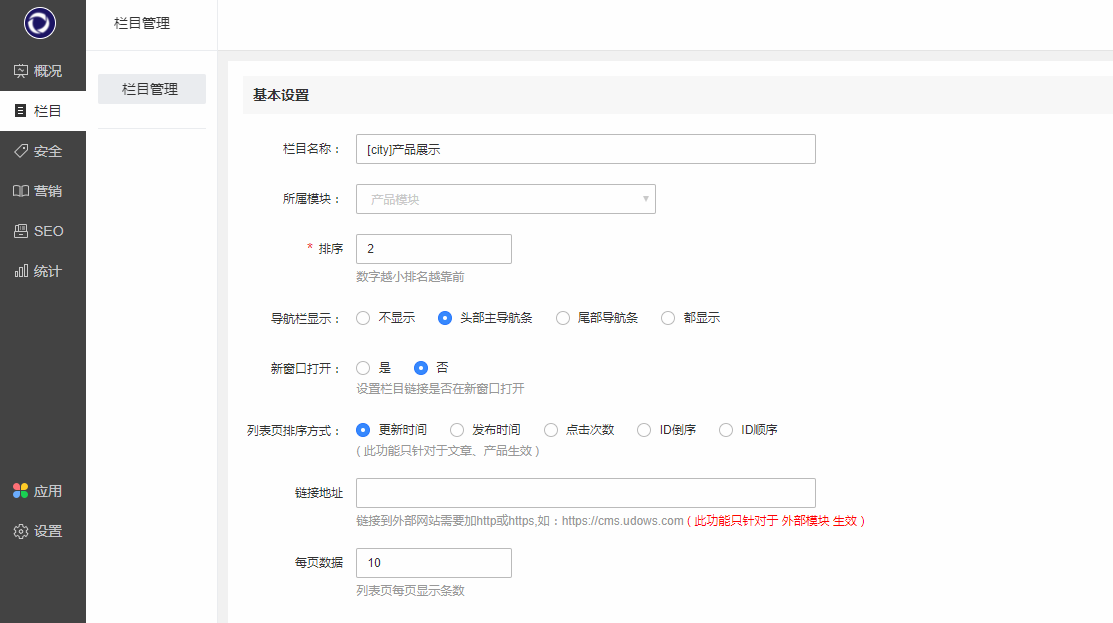
Task: Click the 列表页排序方式 field label
Action: point(294,431)
